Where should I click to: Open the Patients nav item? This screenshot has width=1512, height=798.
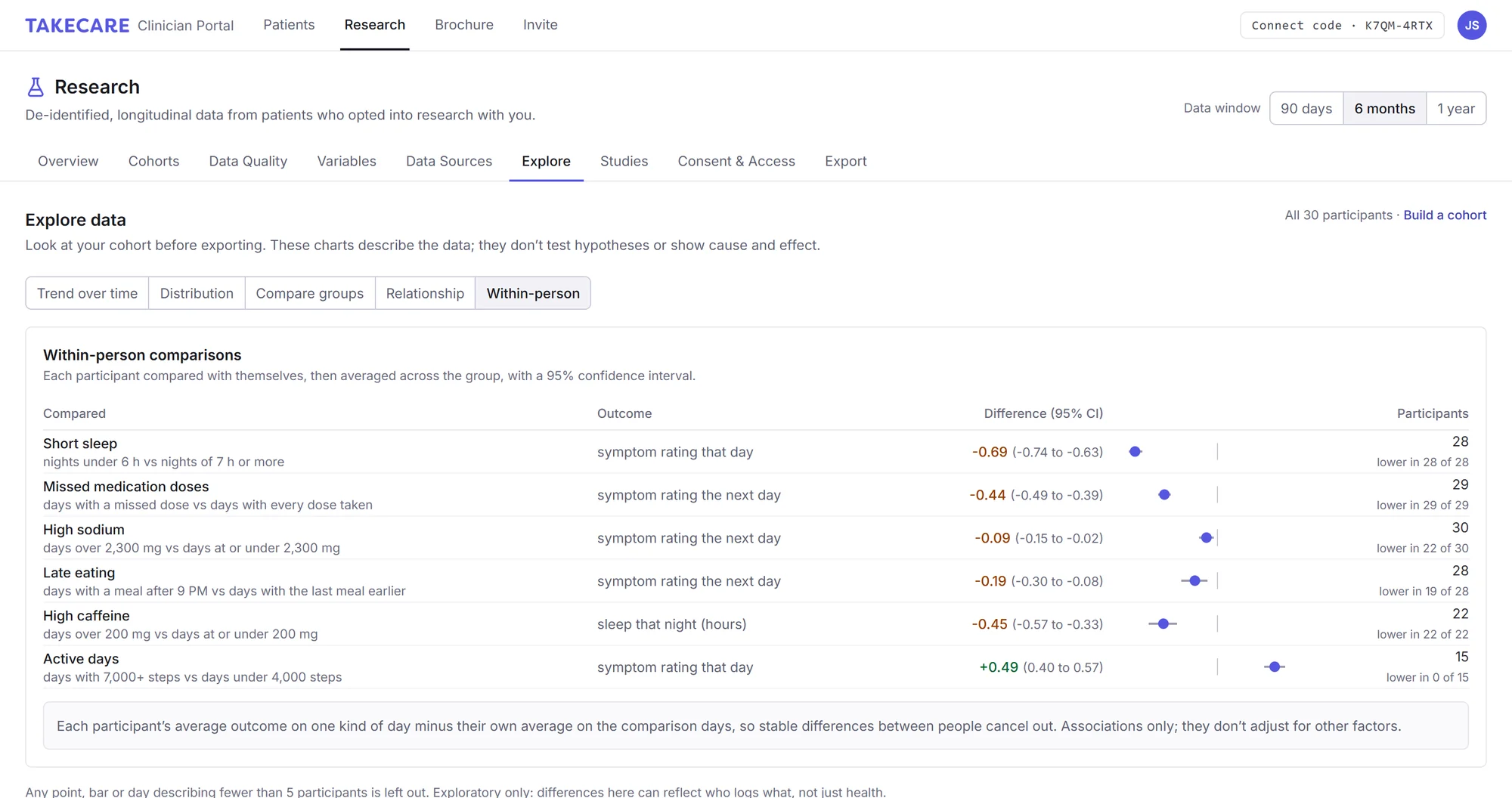289,25
